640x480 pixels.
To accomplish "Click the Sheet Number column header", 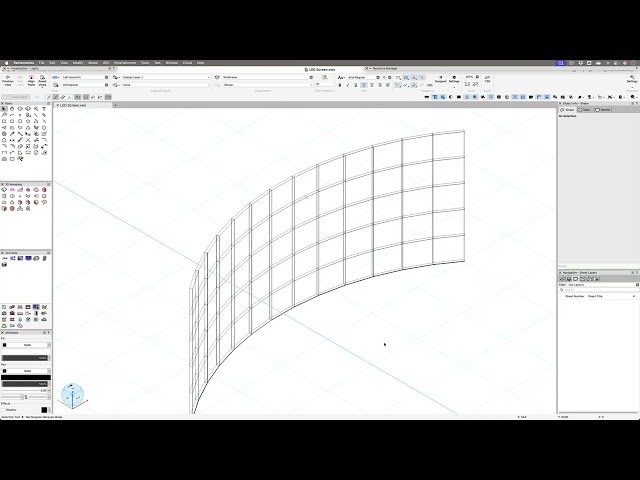I will coord(575,296).
